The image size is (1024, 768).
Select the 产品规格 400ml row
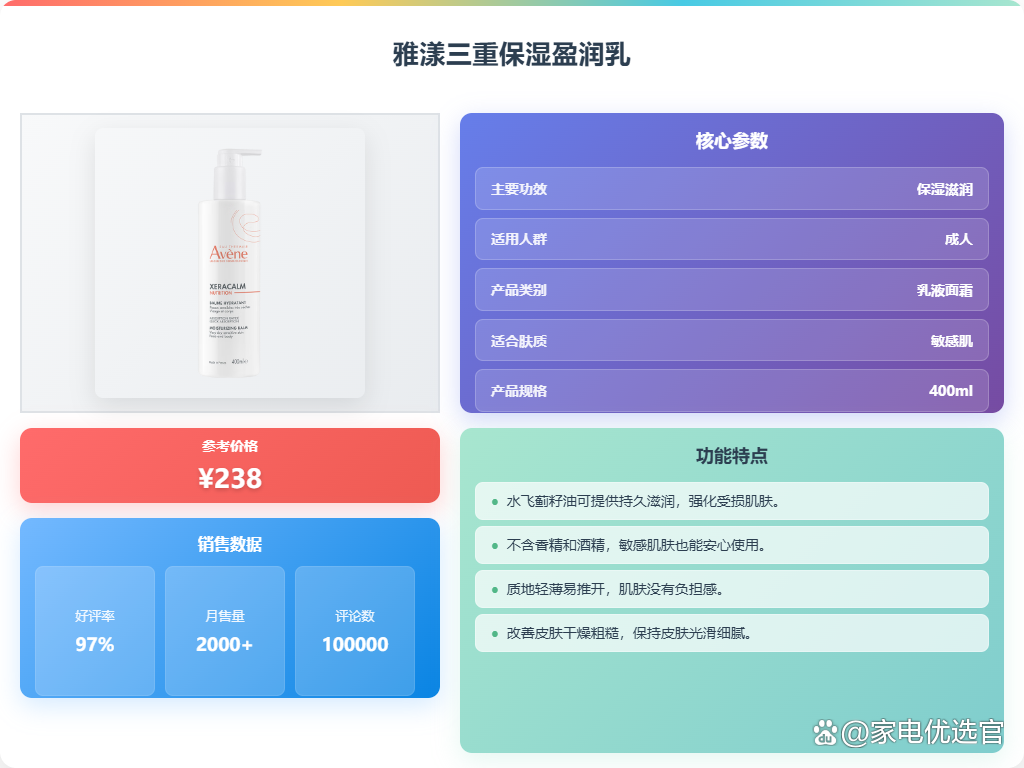(731, 391)
